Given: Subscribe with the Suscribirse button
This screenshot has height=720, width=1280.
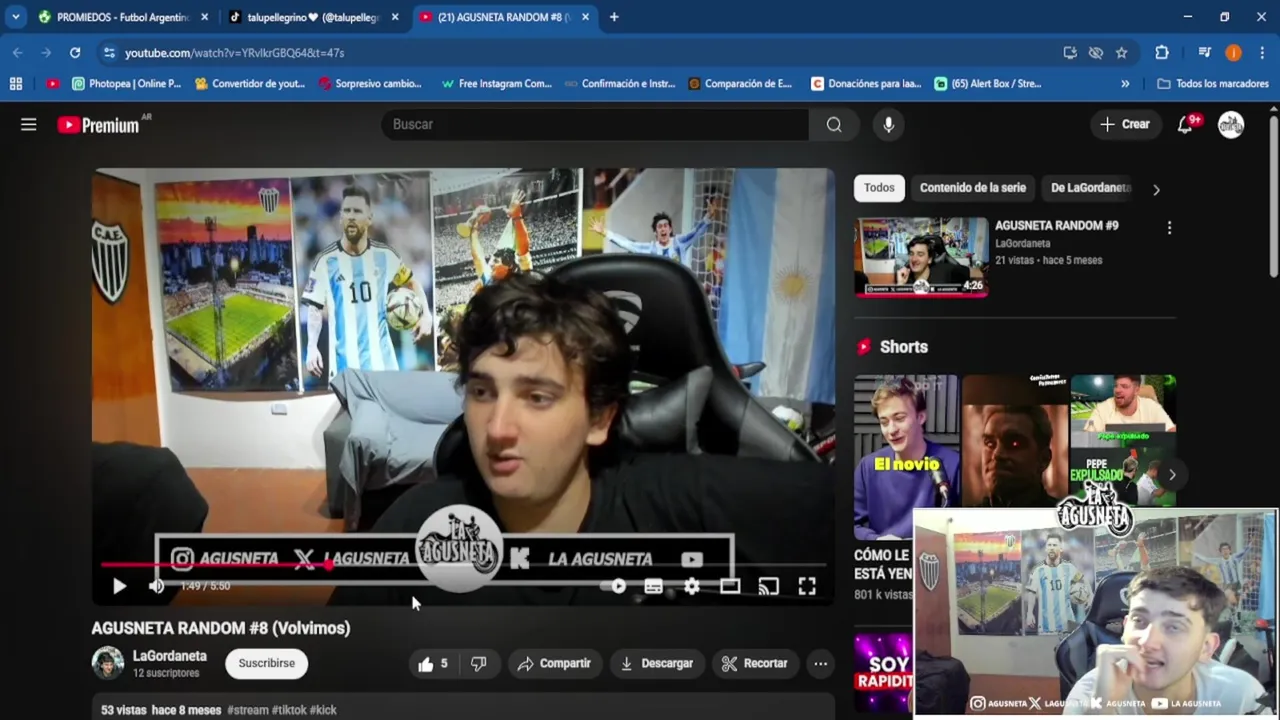Looking at the screenshot, I should (266, 663).
